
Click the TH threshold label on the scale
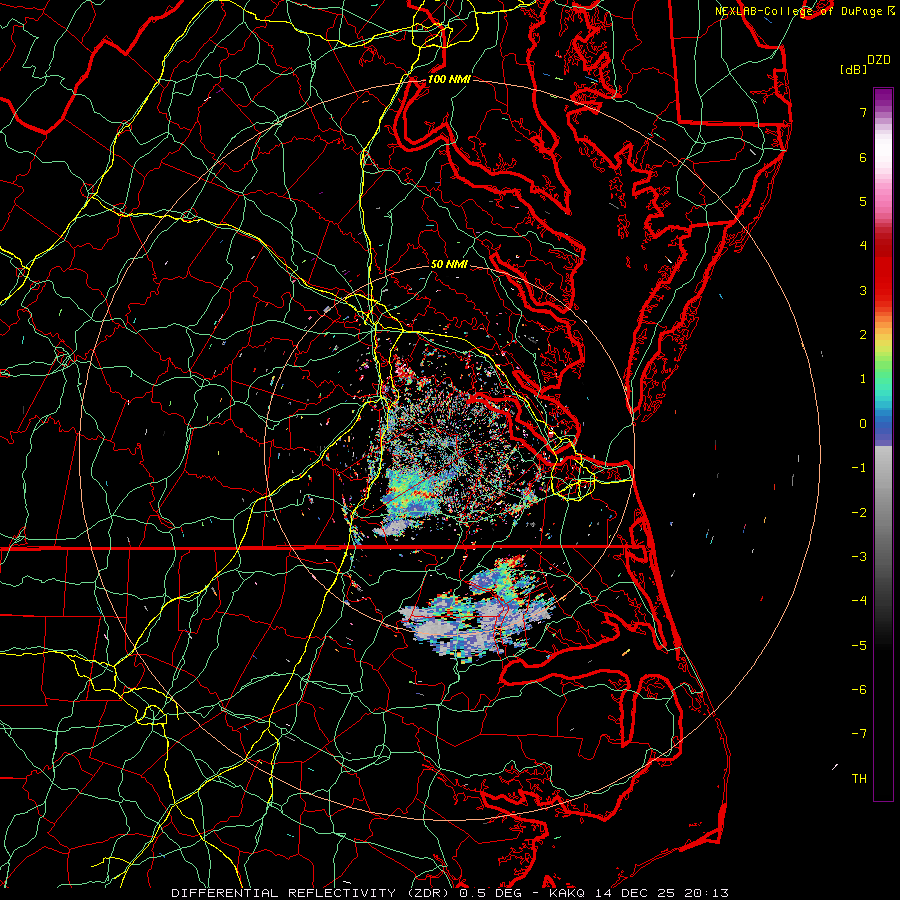point(859,779)
